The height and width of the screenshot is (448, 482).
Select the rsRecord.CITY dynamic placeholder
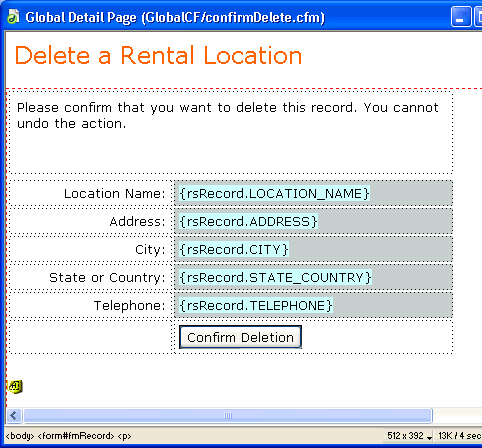coord(234,249)
